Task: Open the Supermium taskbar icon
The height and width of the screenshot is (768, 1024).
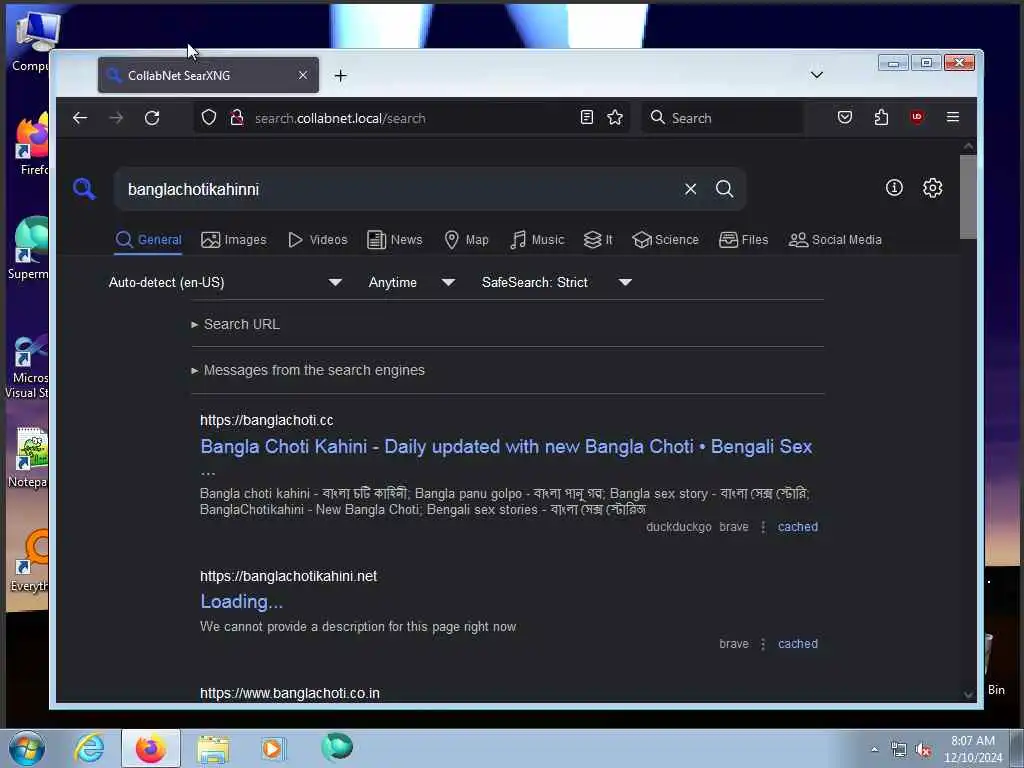Action: point(337,747)
